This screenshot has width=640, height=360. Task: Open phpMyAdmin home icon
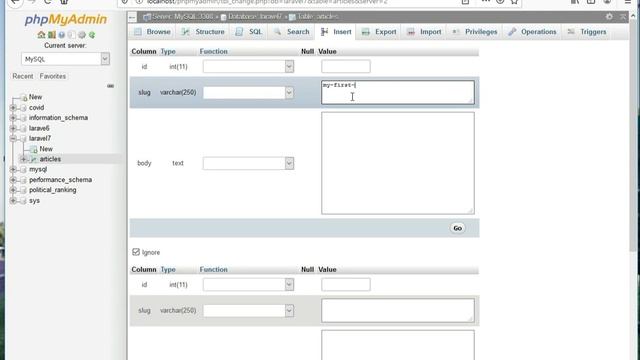pyautogui.click(x=41, y=35)
